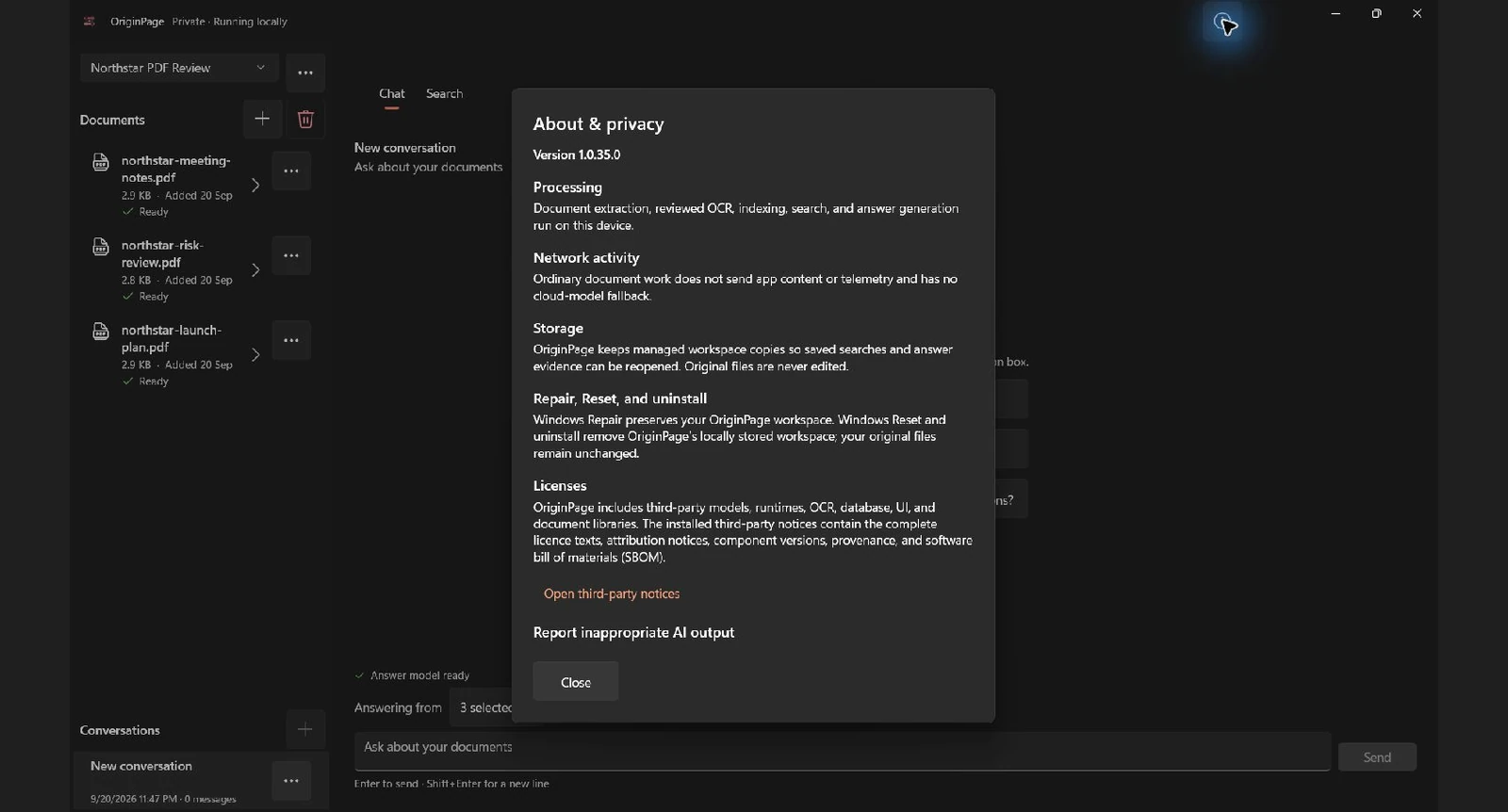Delete documents using the red trash icon
This screenshot has width=1508, height=812.
[305, 119]
